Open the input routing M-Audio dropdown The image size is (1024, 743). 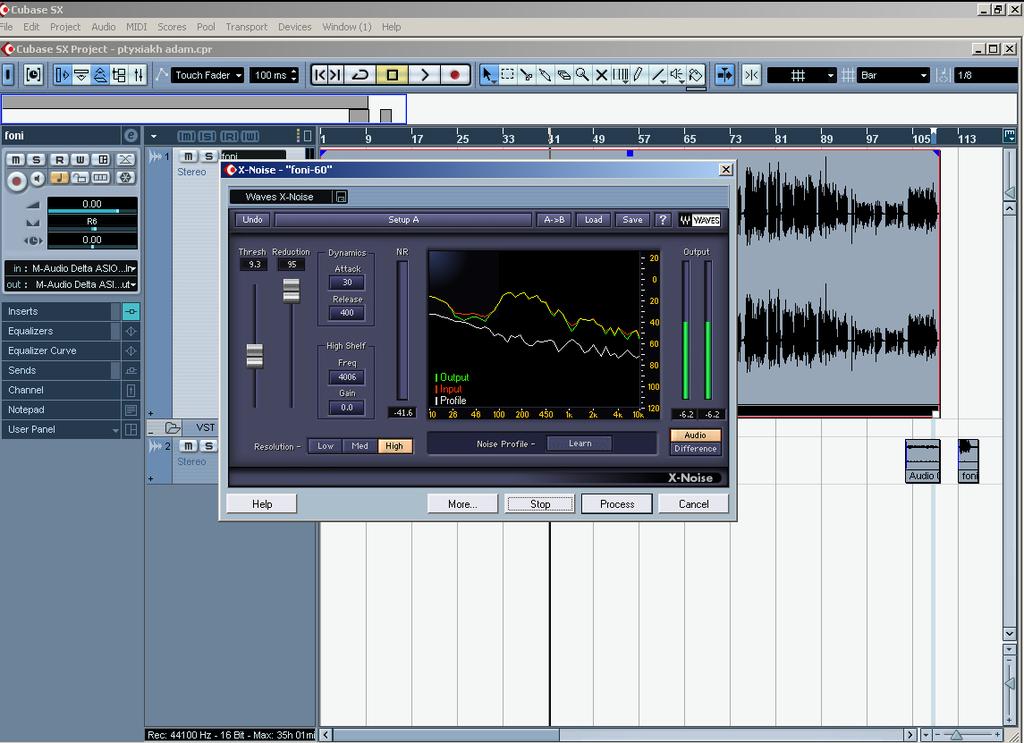[72, 268]
